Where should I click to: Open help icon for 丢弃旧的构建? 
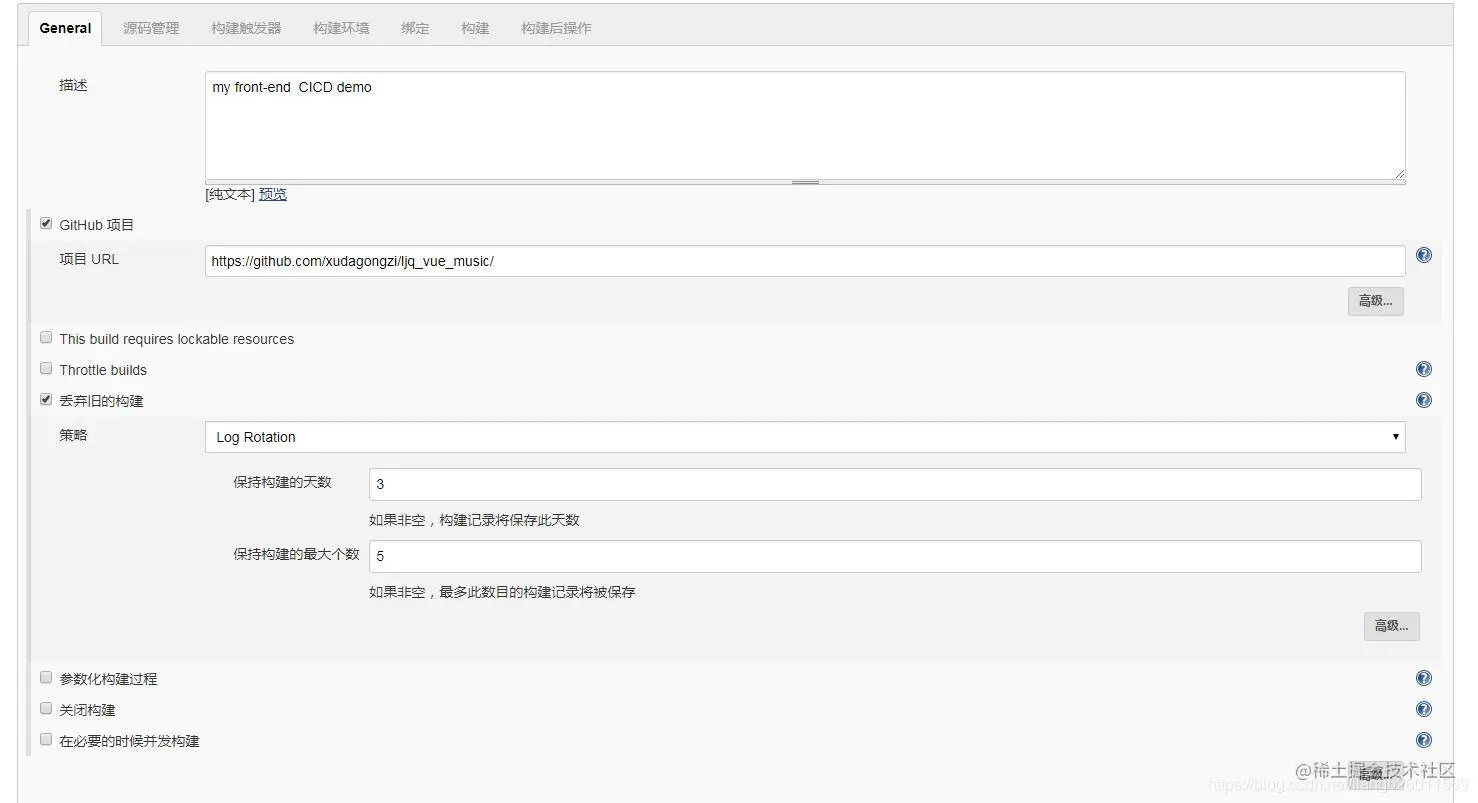coord(1424,400)
